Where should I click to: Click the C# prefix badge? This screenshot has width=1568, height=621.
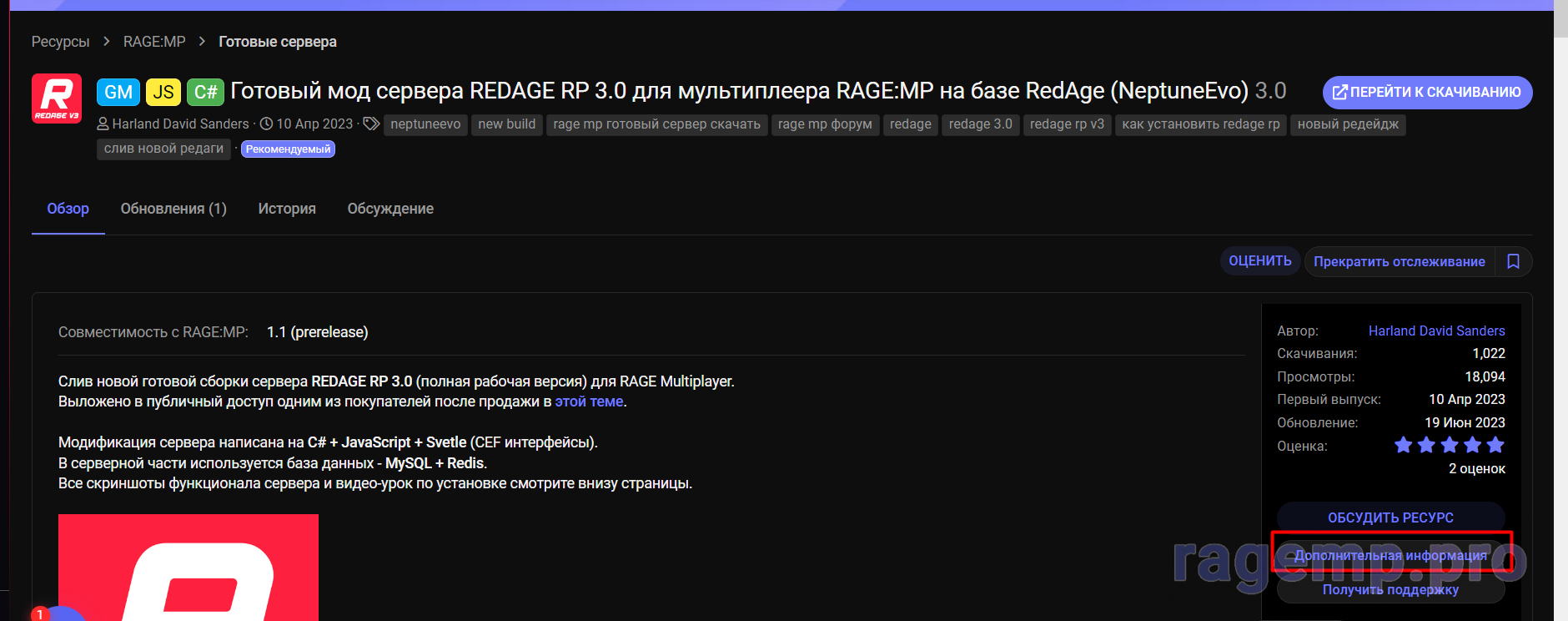click(205, 92)
